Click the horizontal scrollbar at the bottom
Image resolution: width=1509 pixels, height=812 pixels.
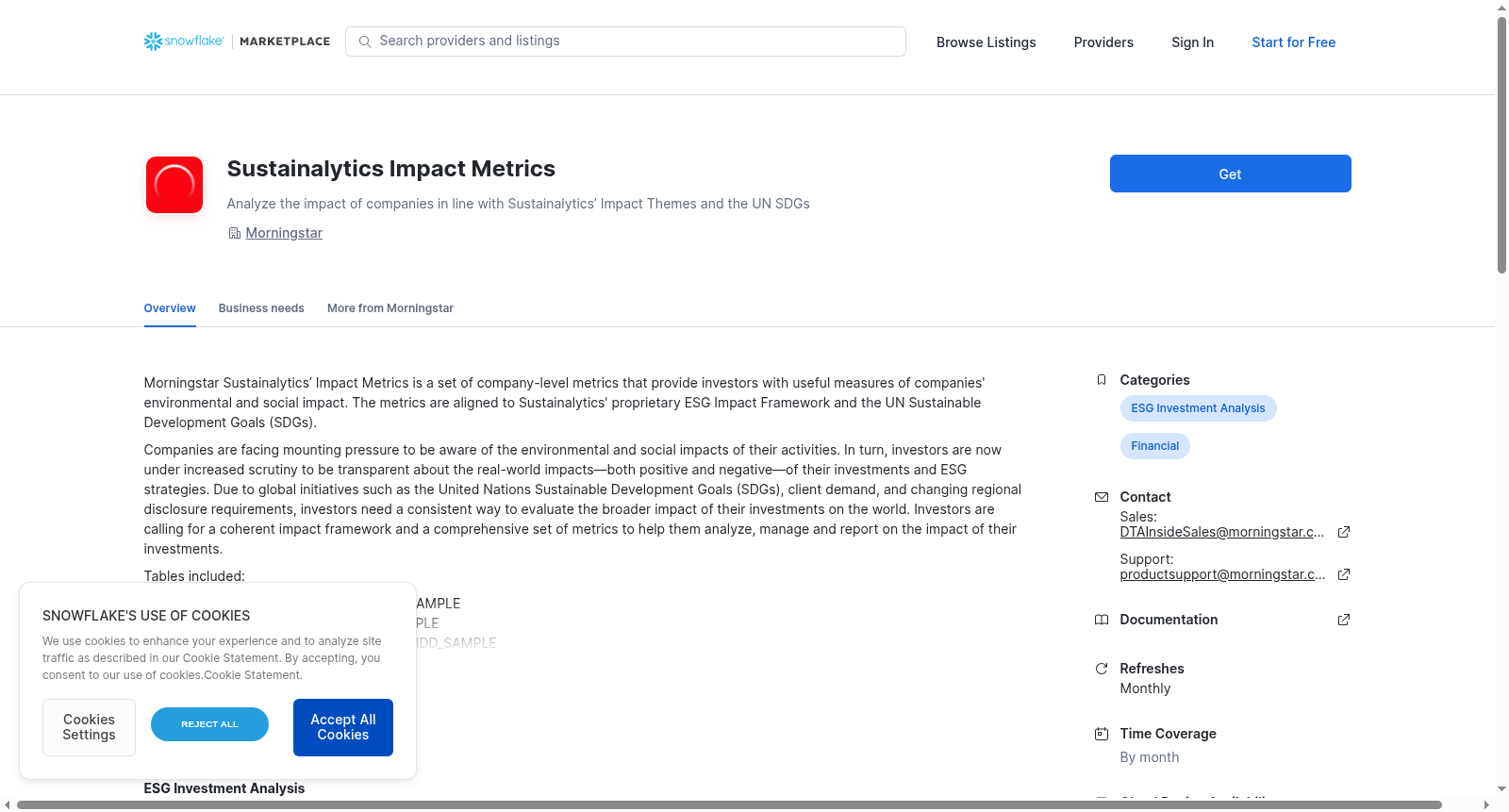tap(729, 805)
